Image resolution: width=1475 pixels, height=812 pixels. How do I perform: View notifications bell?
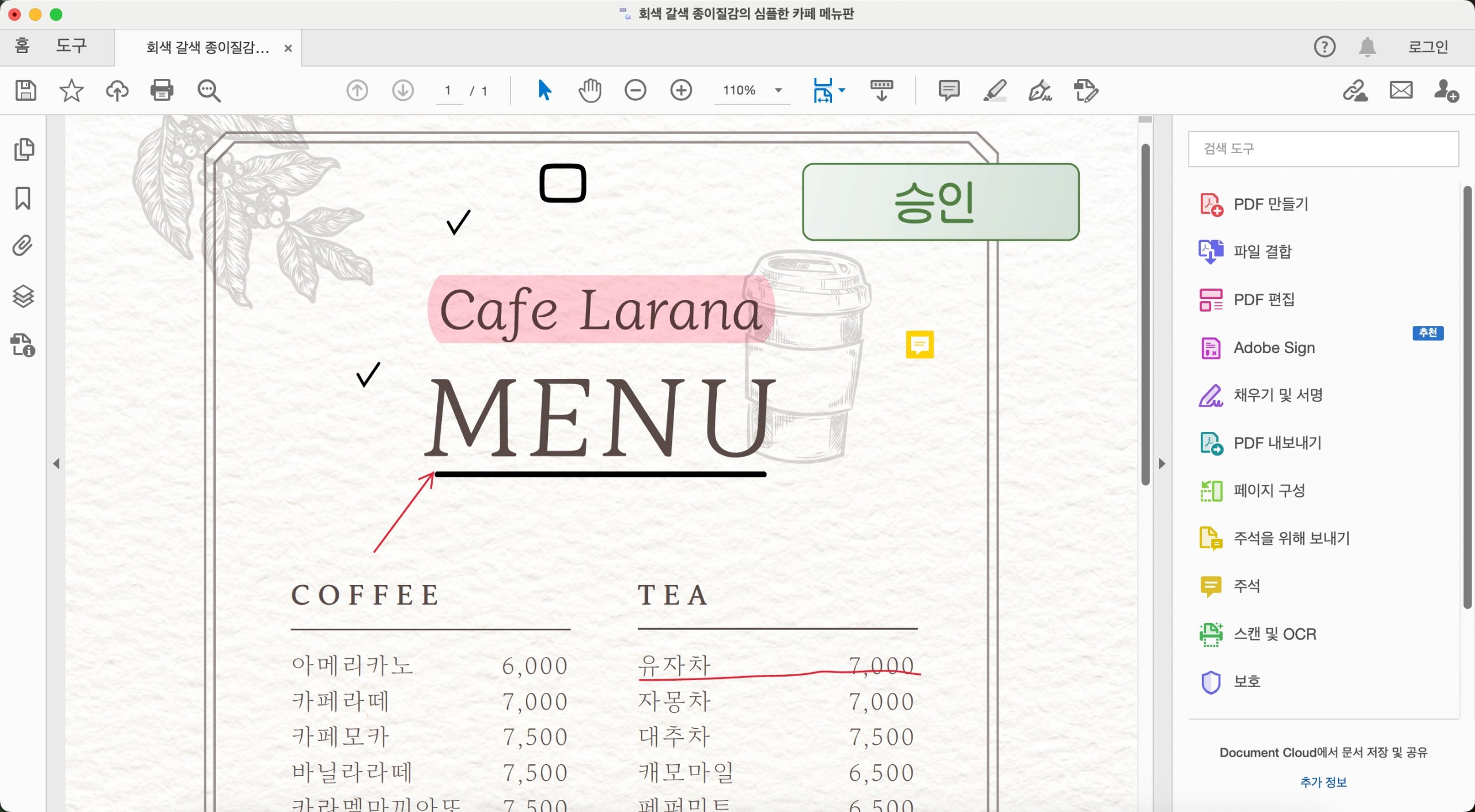pos(1367,47)
